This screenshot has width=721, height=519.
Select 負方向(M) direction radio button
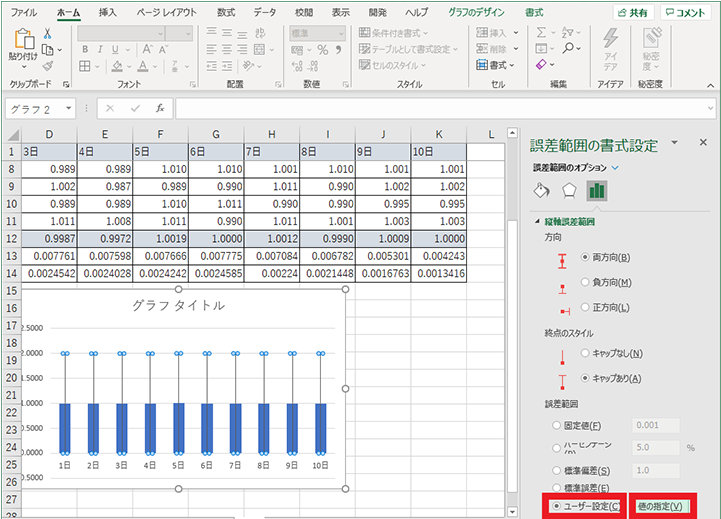[x=585, y=282]
